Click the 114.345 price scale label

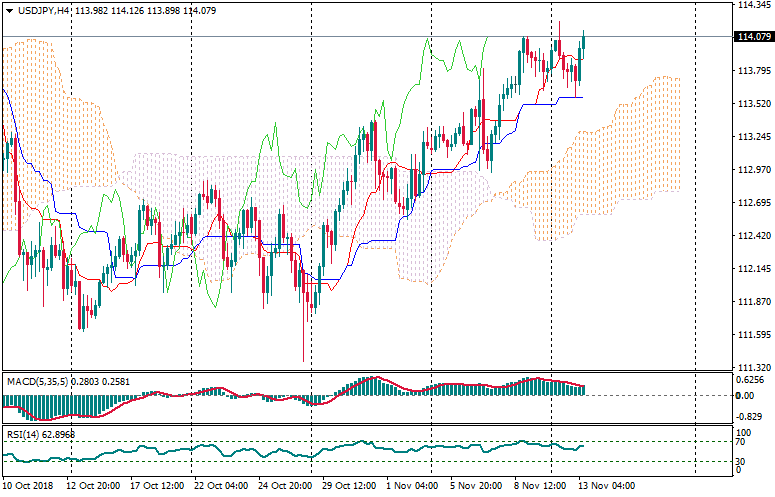[752, 5]
